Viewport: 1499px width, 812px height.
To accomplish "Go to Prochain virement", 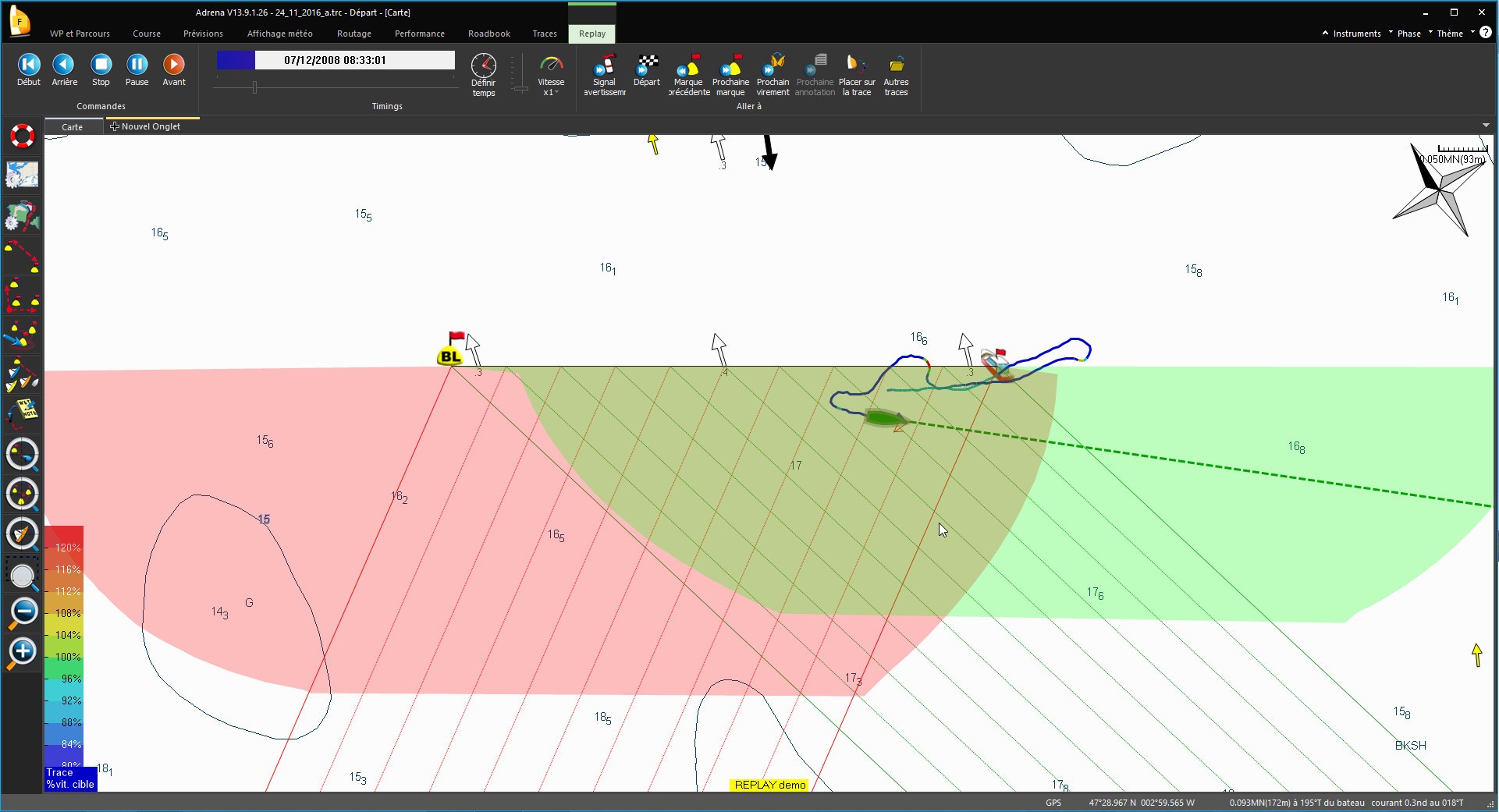I will pyautogui.click(x=773, y=75).
